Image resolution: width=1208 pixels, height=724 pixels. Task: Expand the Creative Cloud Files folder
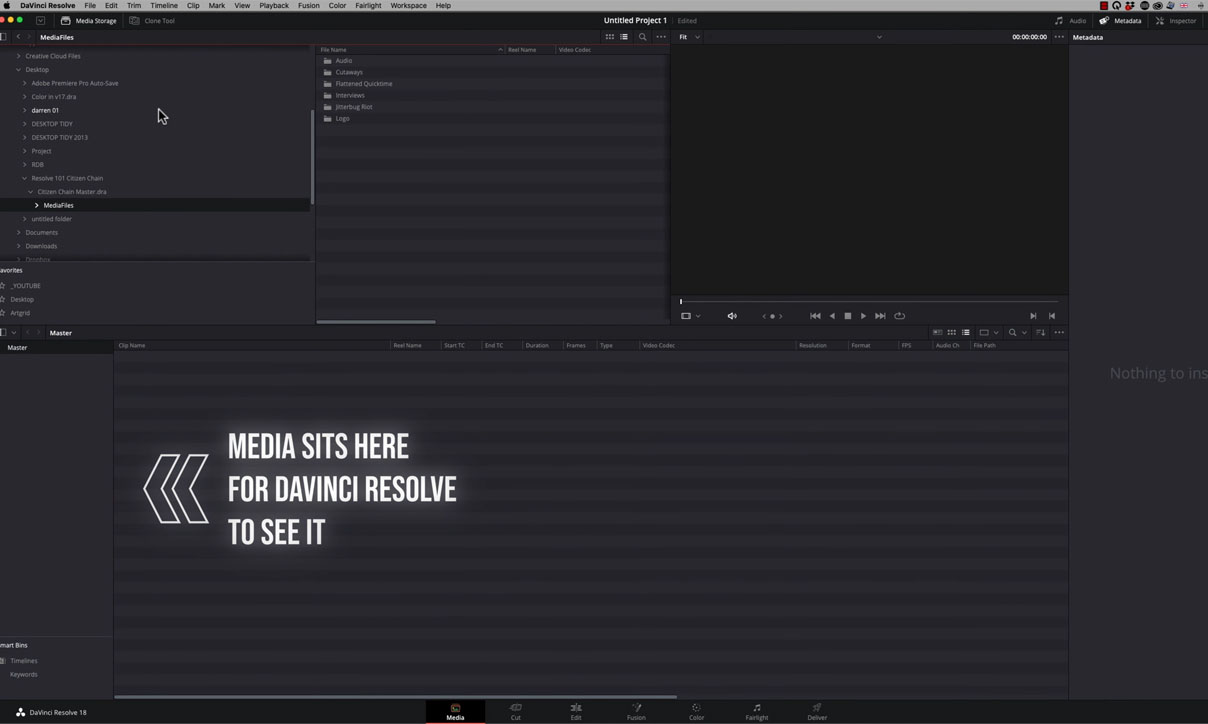18,56
